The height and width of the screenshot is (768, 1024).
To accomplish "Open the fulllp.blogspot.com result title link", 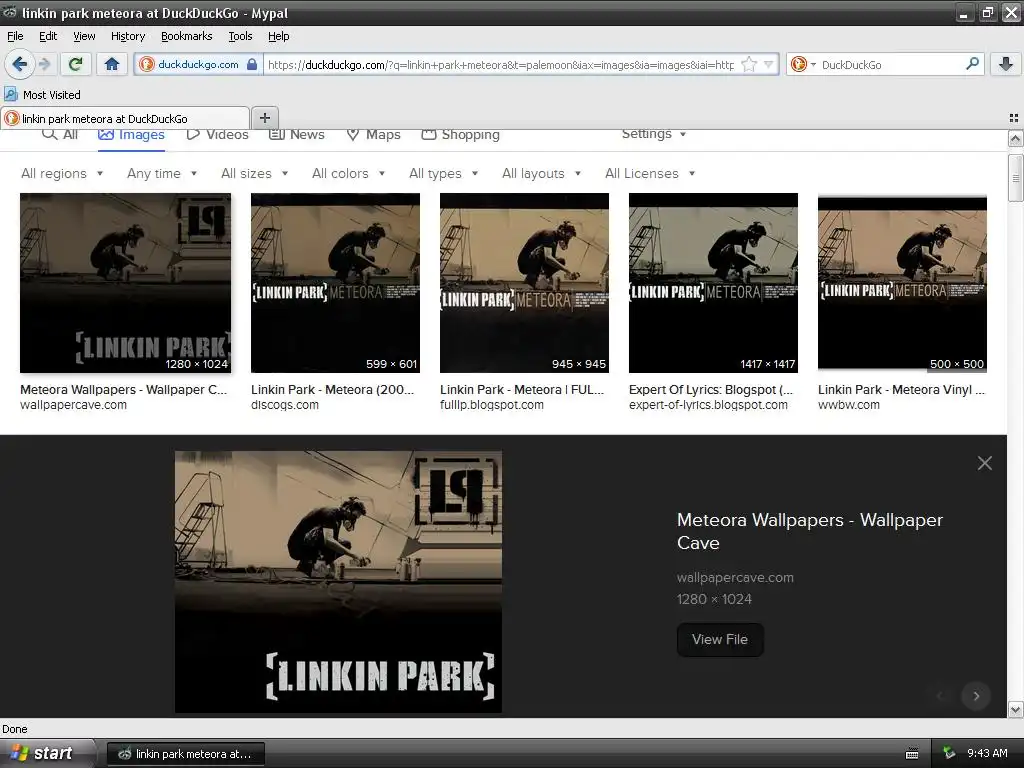I will [x=522, y=389].
